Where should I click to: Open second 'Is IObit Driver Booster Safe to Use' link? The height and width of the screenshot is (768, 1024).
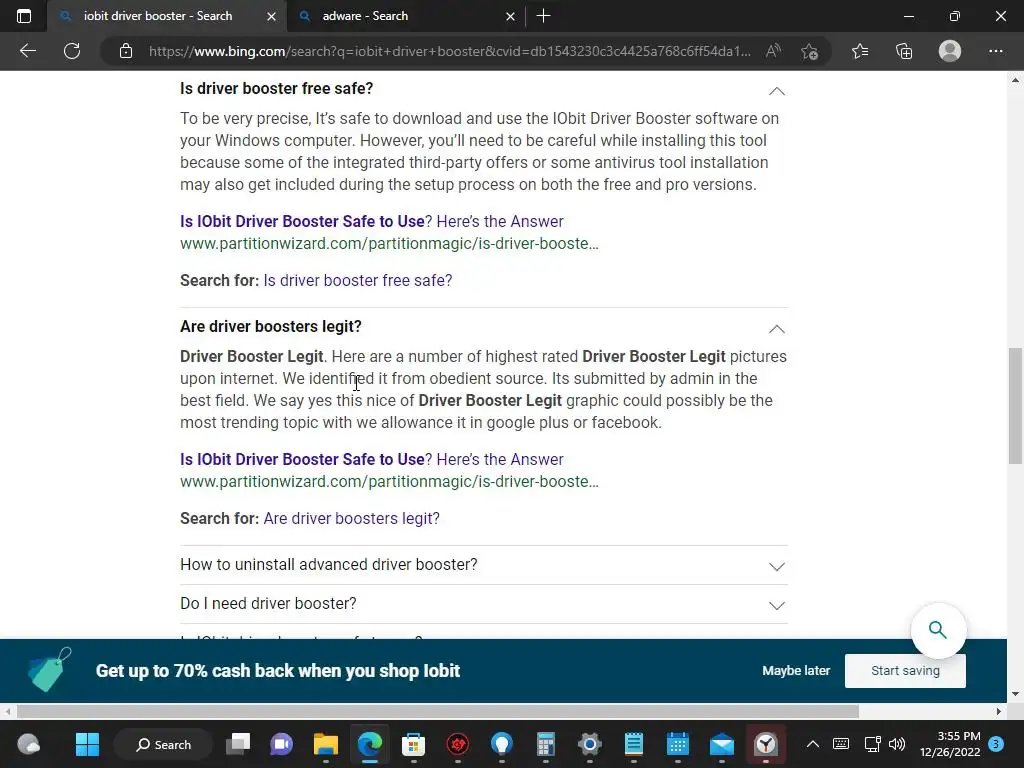tap(372, 459)
